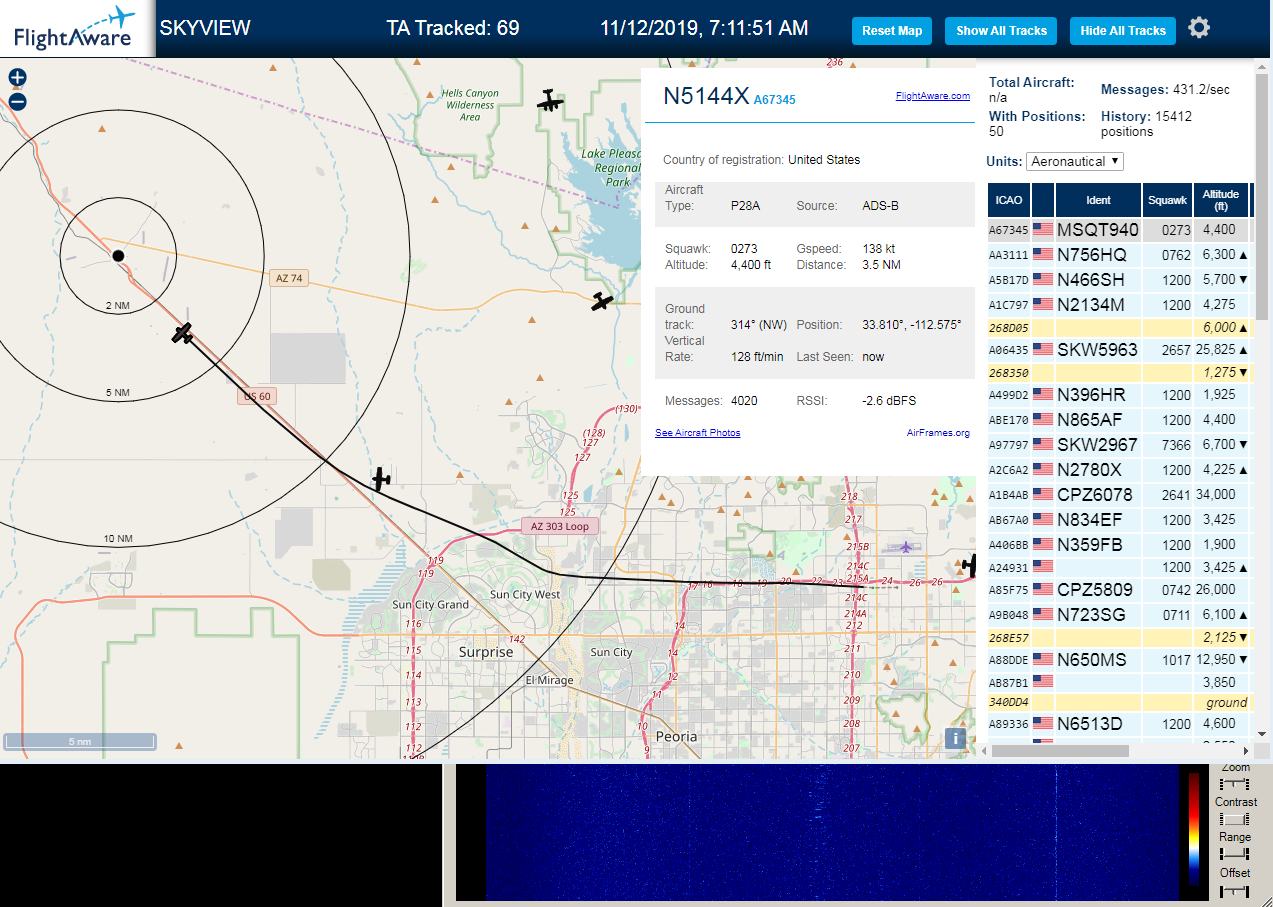1273x907 pixels.
Task: Click the 5 nm map scale bar
Action: click(x=80, y=742)
